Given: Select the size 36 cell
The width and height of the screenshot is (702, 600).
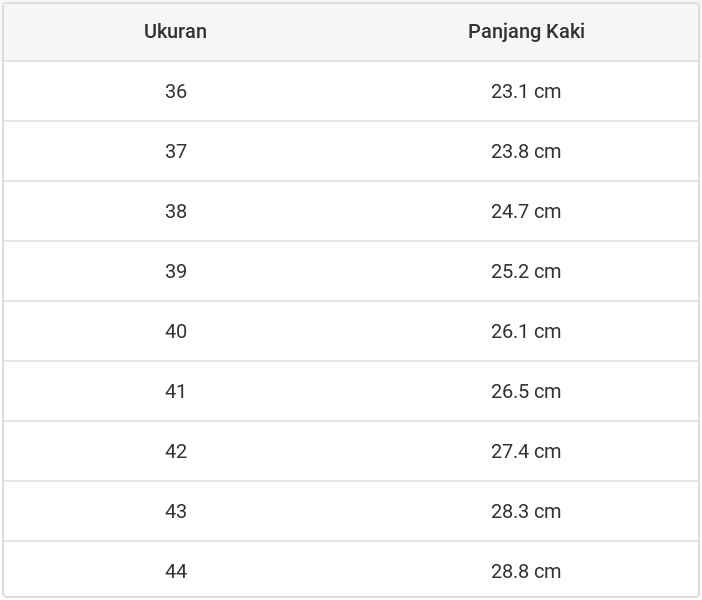Looking at the screenshot, I should (176, 91).
